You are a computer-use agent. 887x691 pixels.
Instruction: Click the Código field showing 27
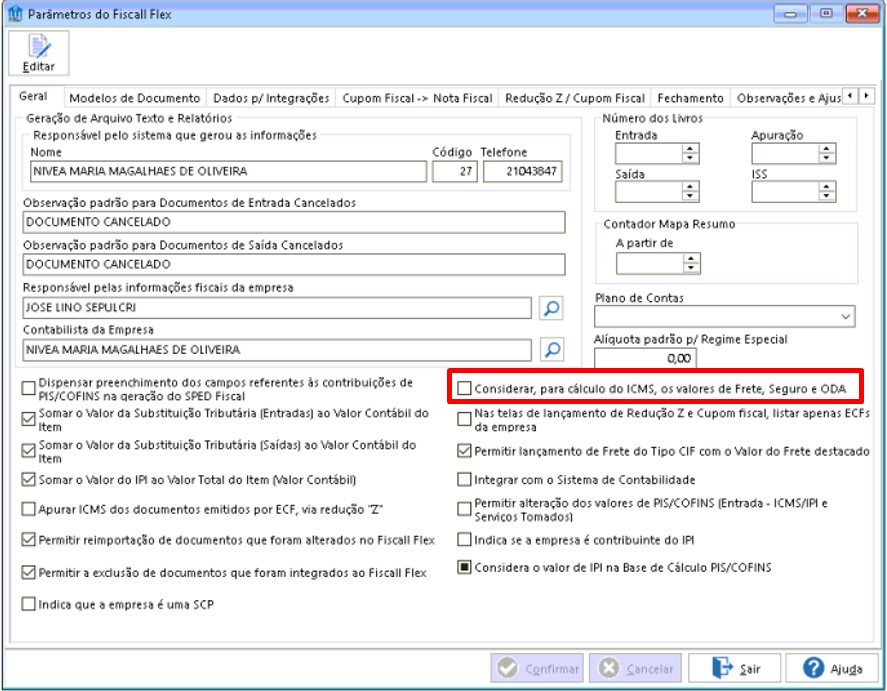point(455,171)
